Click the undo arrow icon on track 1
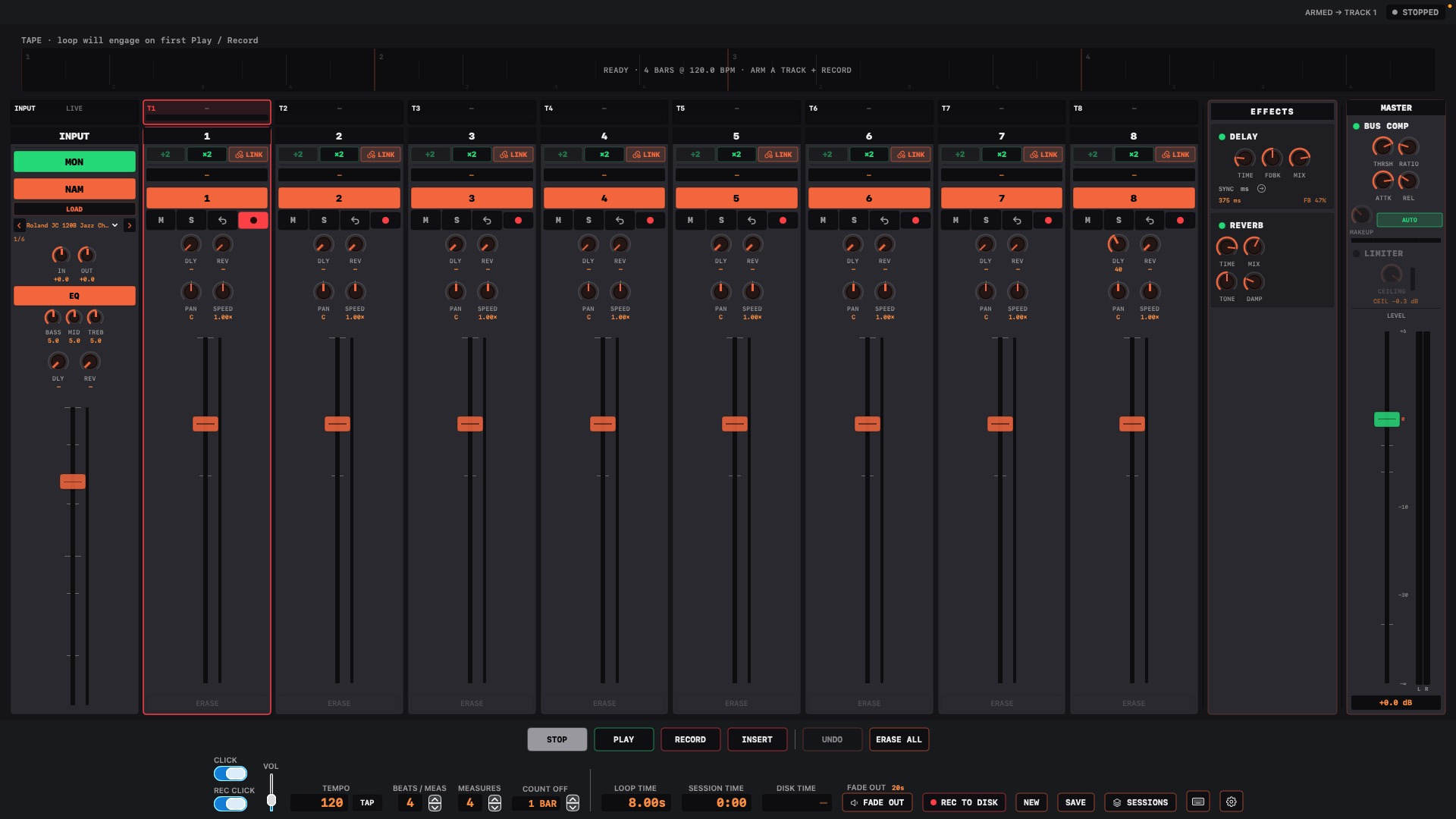The image size is (1456, 819). [222, 220]
